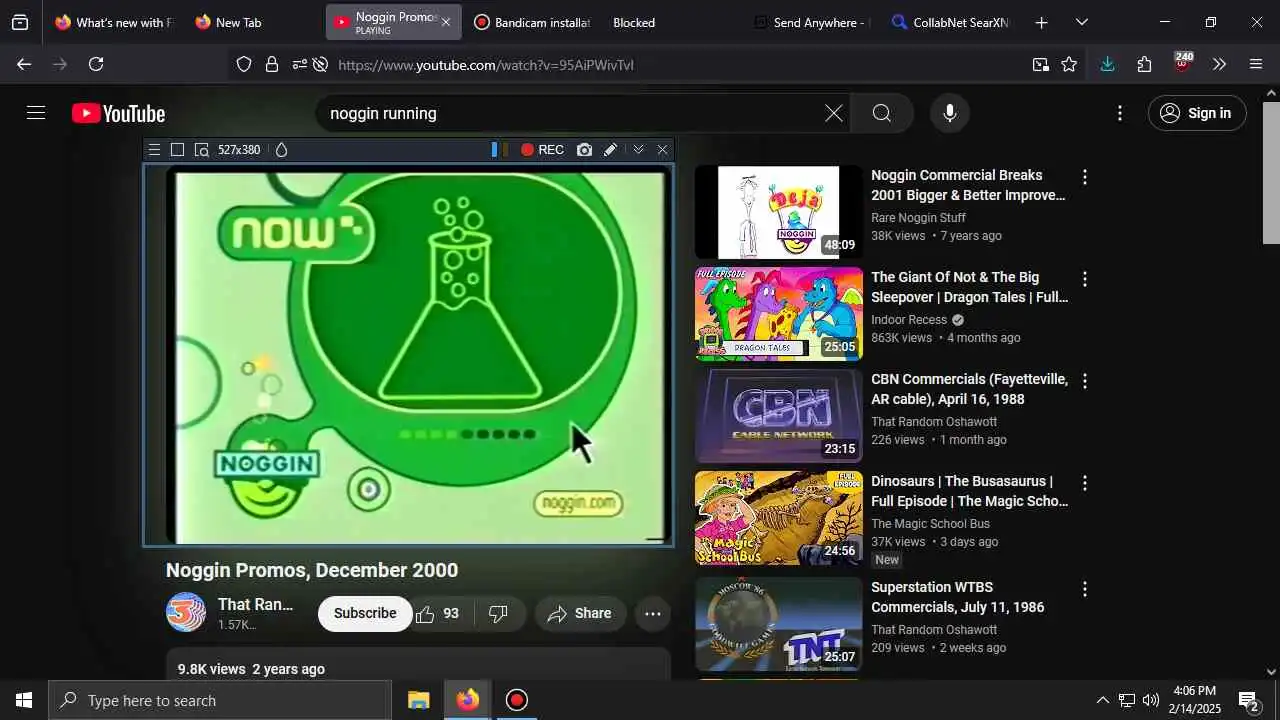Open File Explorer from the taskbar
The width and height of the screenshot is (1280, 720).
coord(419,700)
